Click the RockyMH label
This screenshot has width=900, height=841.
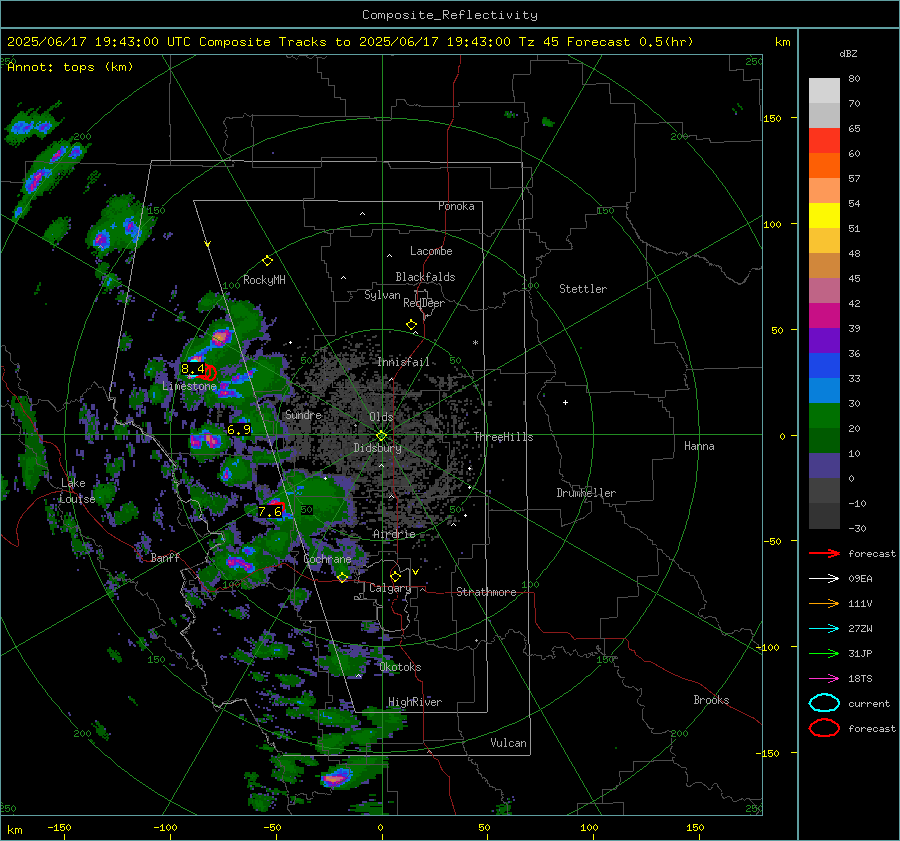click(x=264, y=280)
